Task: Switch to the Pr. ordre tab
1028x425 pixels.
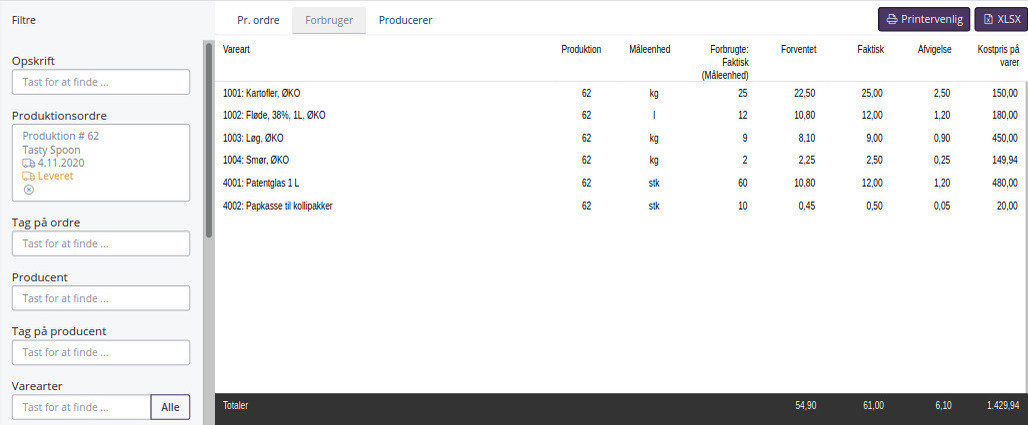Action: click(x=258, y=20)
